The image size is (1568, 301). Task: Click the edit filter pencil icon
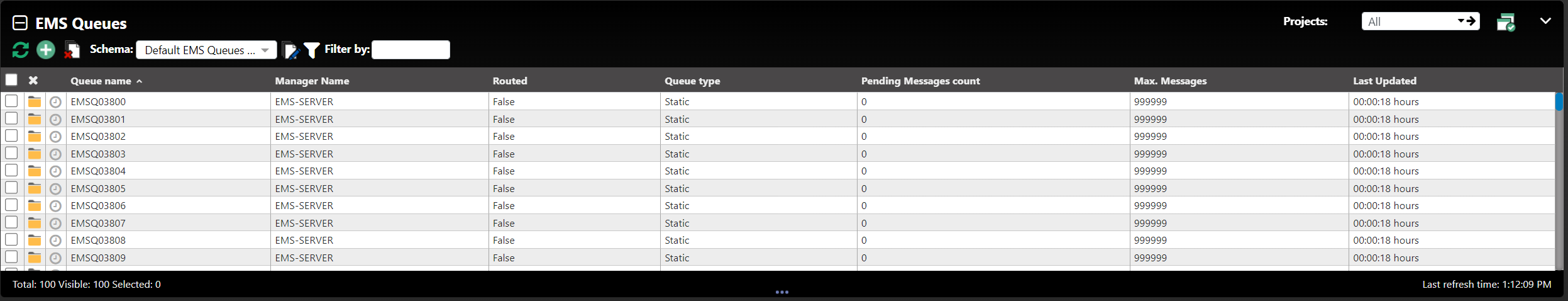pos(290,50)
